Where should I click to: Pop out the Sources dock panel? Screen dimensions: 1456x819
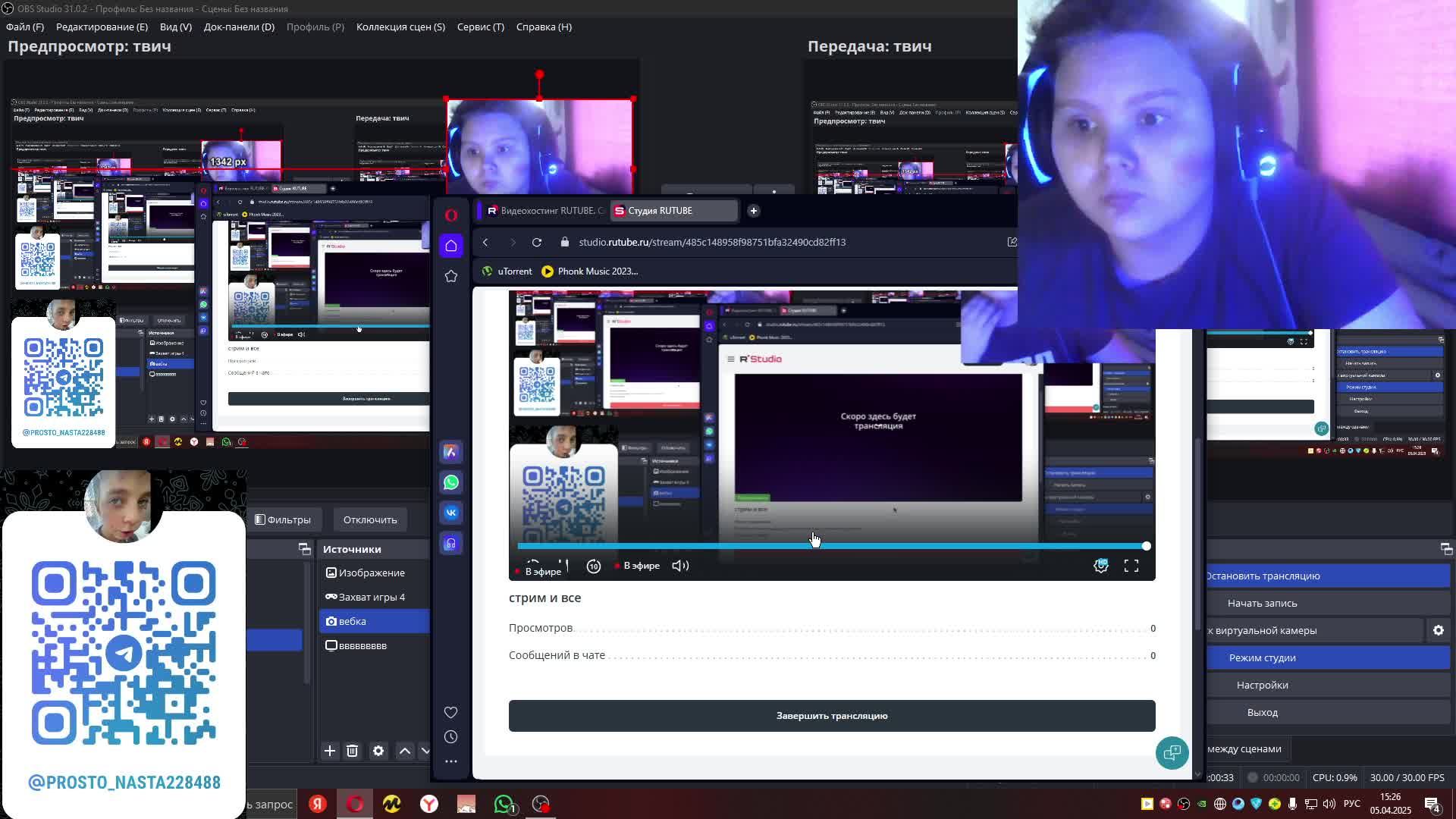[x=305, y=549]
